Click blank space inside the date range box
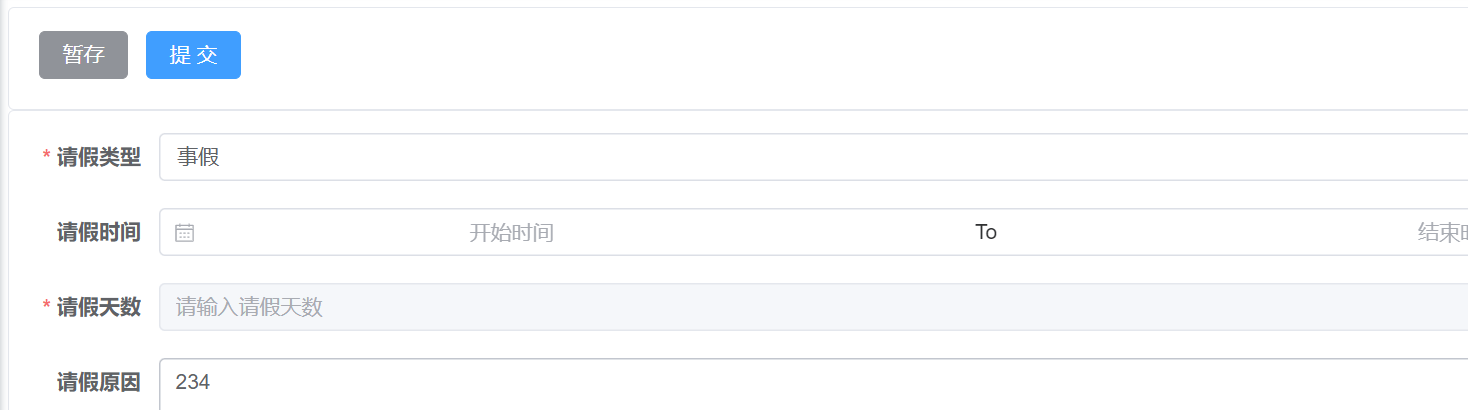The height and width of the screenshot is (410, 1468). [760, 233]
